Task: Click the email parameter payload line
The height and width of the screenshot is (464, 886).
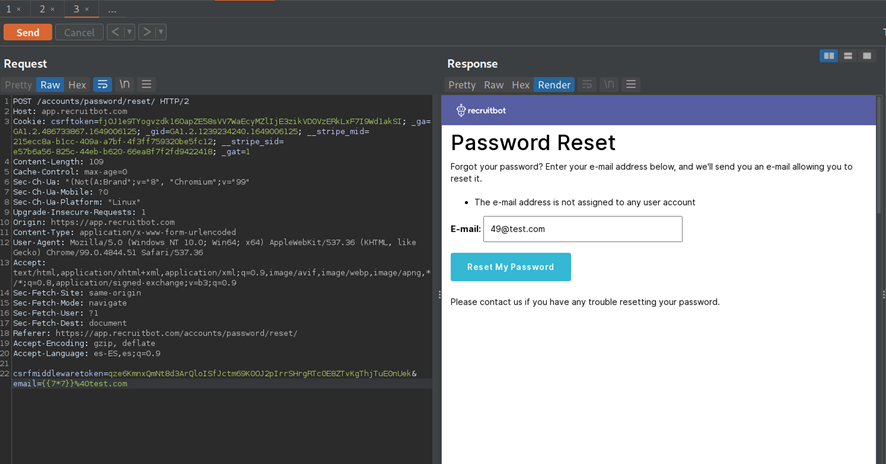Action: click(70, 384)
